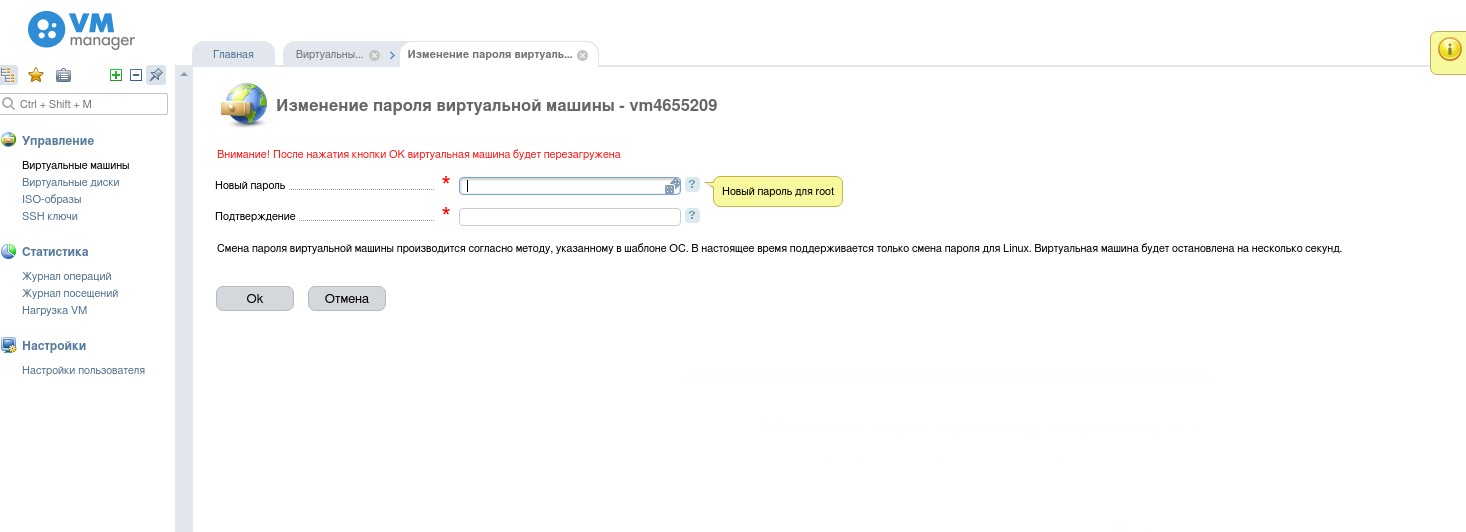Open Журнал операций
Screen dimensions: 1466x532
click(67, 276)
